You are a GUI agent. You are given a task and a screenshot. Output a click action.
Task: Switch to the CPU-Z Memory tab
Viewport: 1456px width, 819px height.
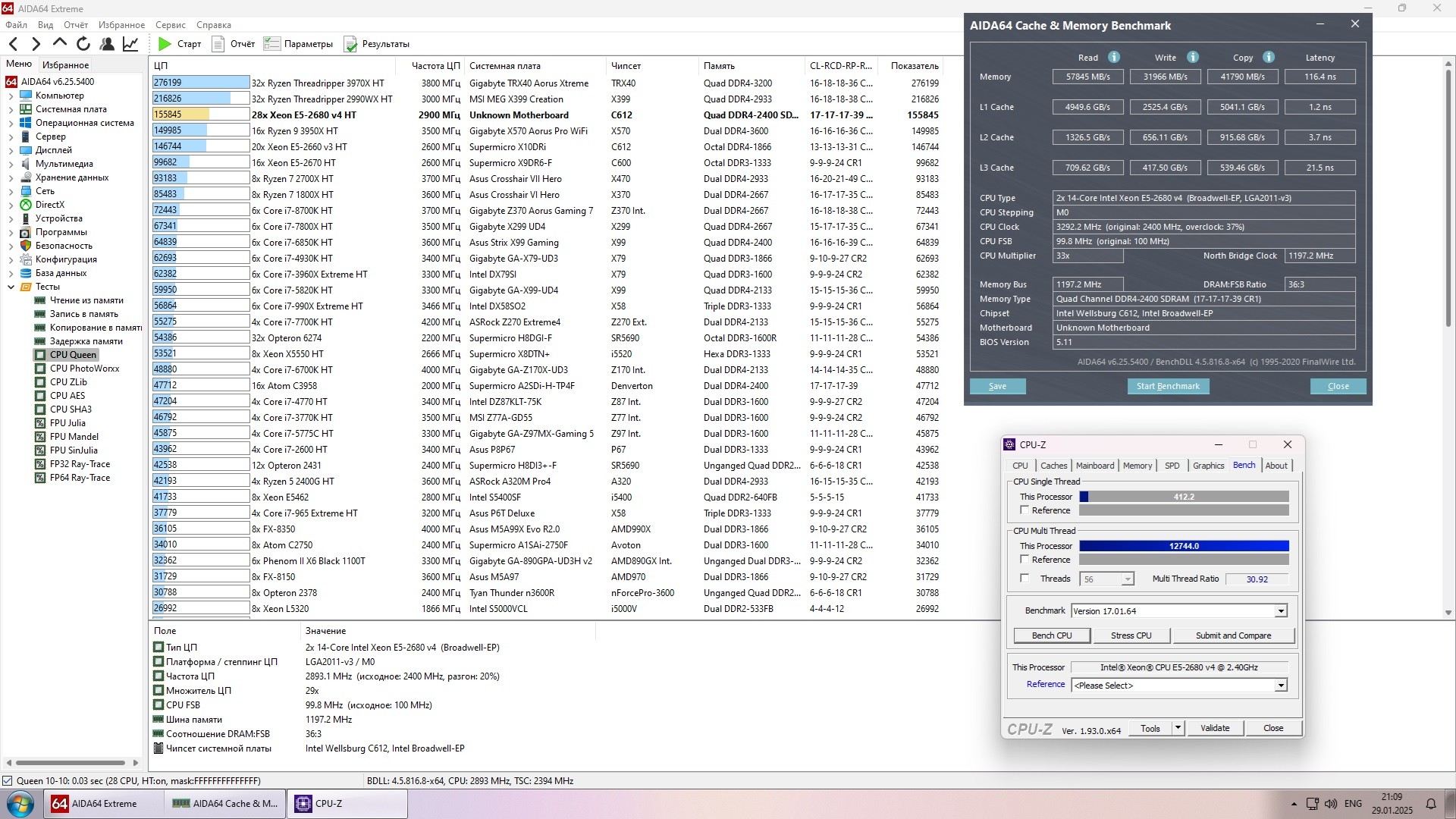click(x=1137, y=466)
